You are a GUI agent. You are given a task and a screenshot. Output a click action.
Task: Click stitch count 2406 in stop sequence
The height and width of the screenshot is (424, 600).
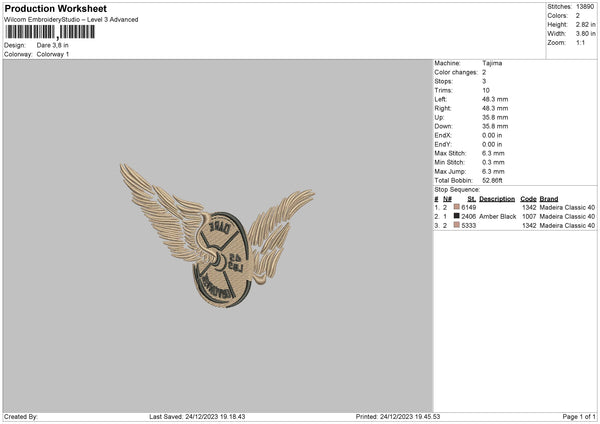pyautogui.click(x=469, y=217)
